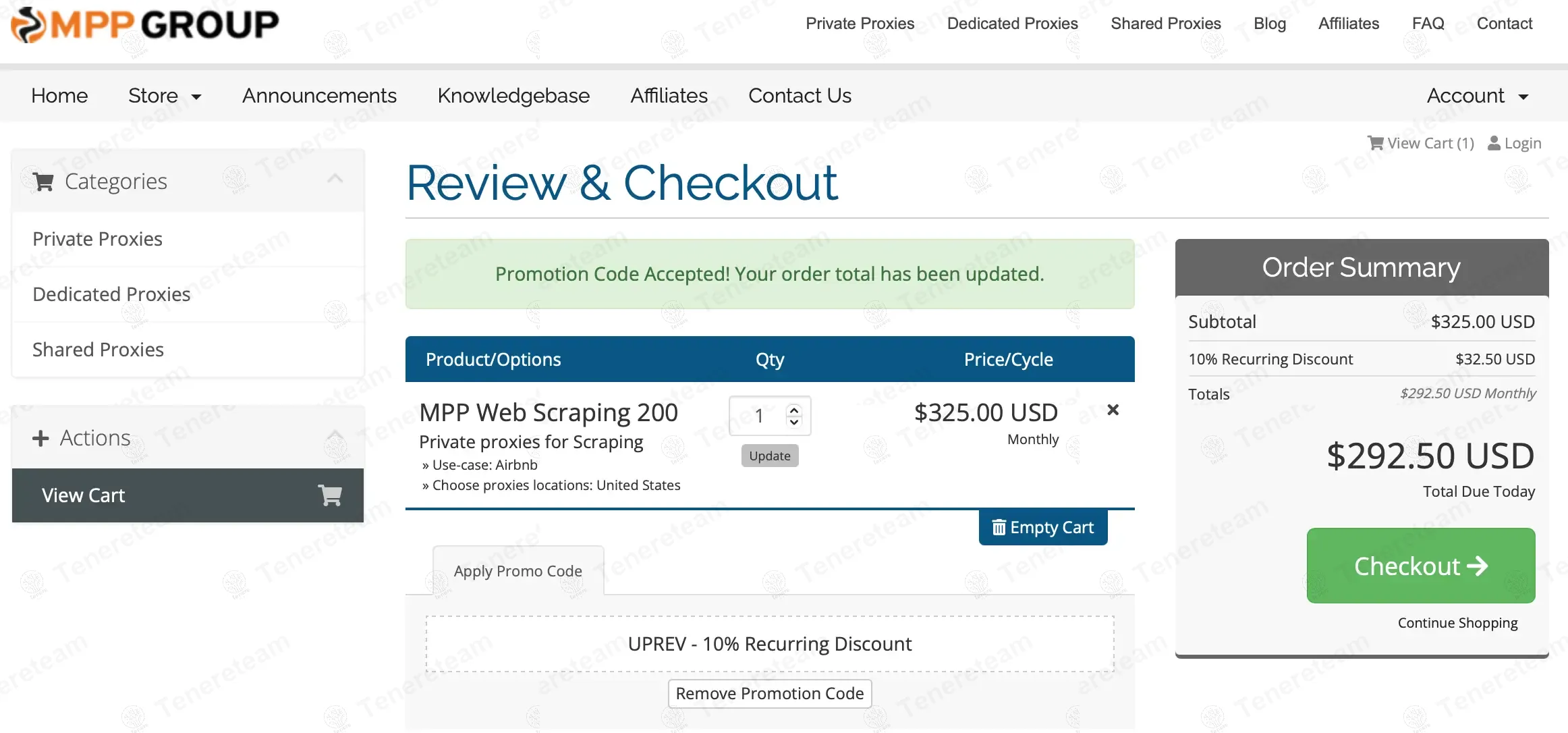Click the Remove Promotion Code button
Image resolution: width=1568 pixels, height=733 pixels.
click(770, 693)
